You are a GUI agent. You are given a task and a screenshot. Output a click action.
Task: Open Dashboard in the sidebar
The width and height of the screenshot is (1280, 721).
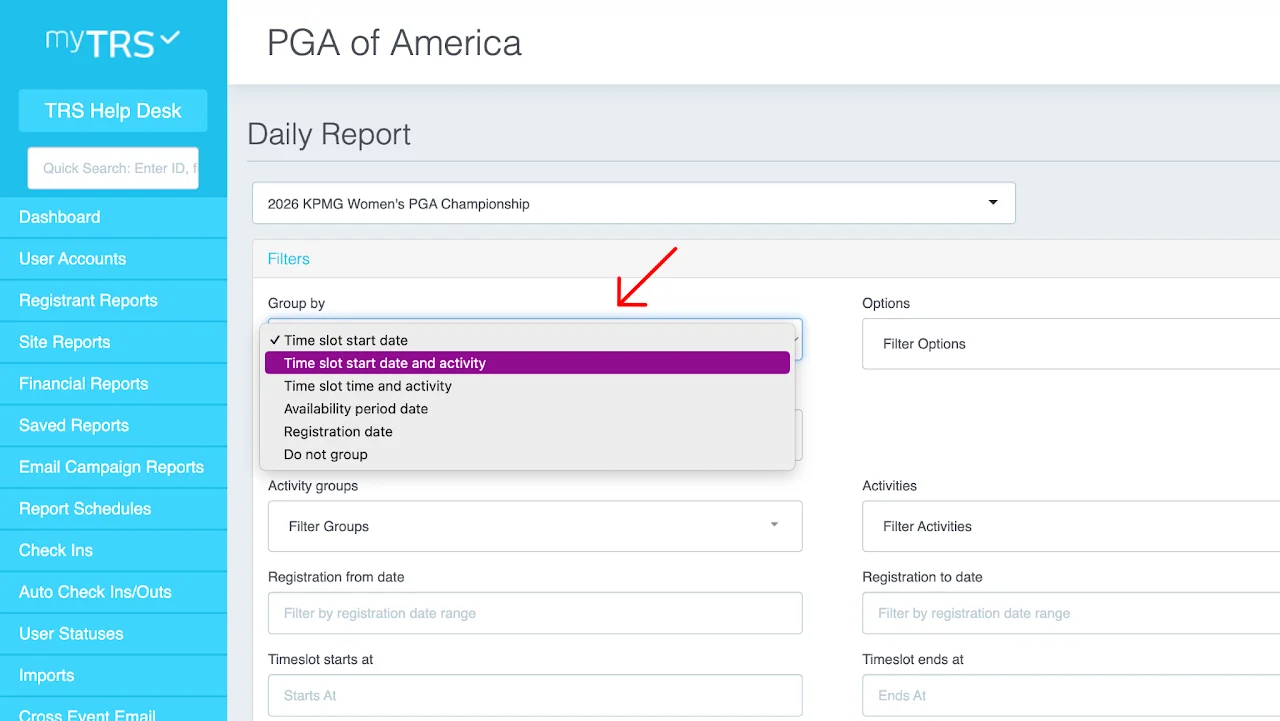point(113,217)
